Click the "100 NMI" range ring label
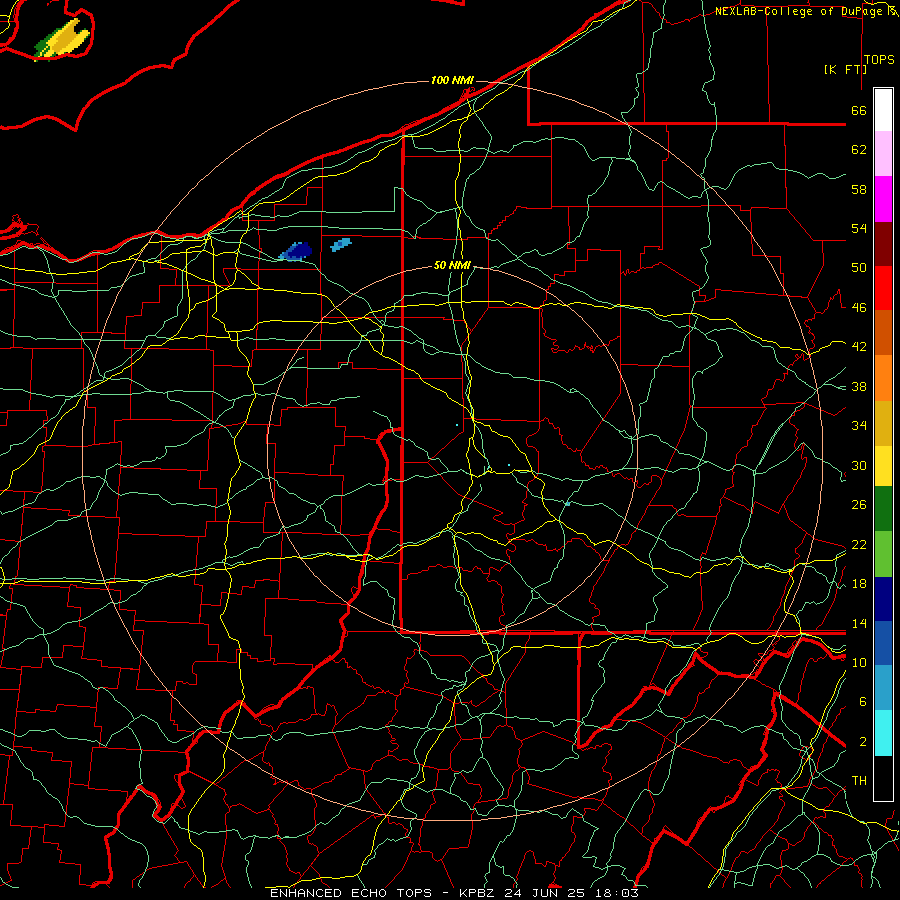This screenshot has width=900, height=900. 452,80
